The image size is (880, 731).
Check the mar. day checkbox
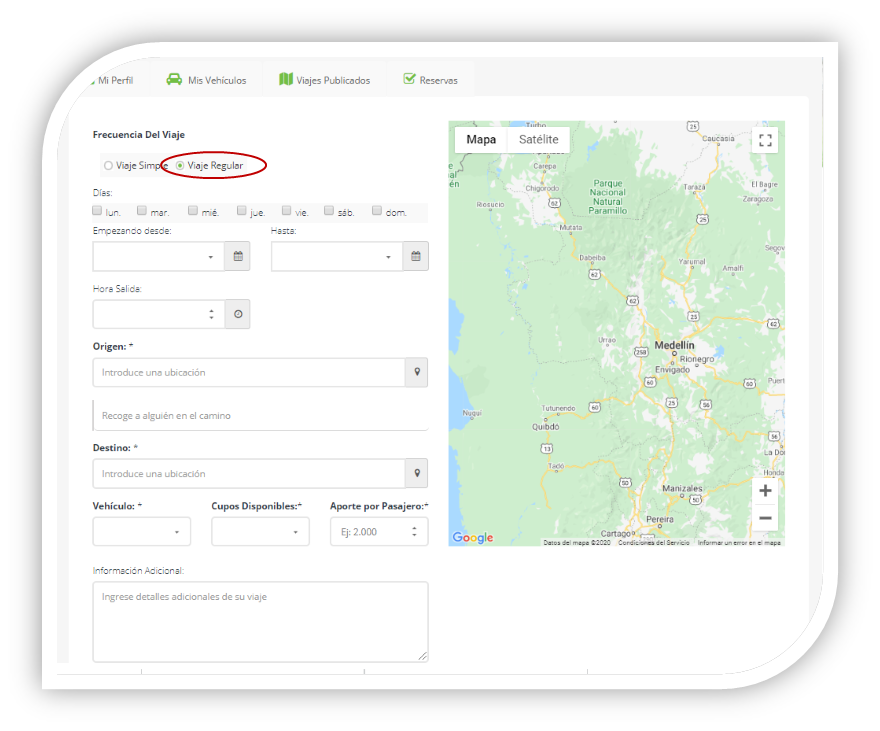142,210
